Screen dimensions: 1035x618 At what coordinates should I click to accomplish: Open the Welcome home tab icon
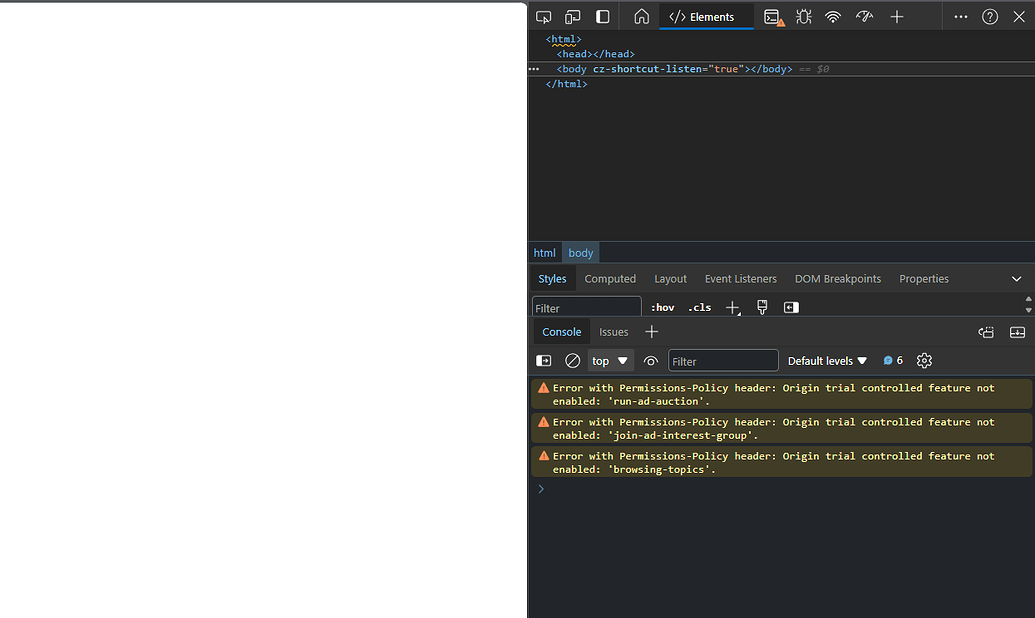tap(642, 17)
